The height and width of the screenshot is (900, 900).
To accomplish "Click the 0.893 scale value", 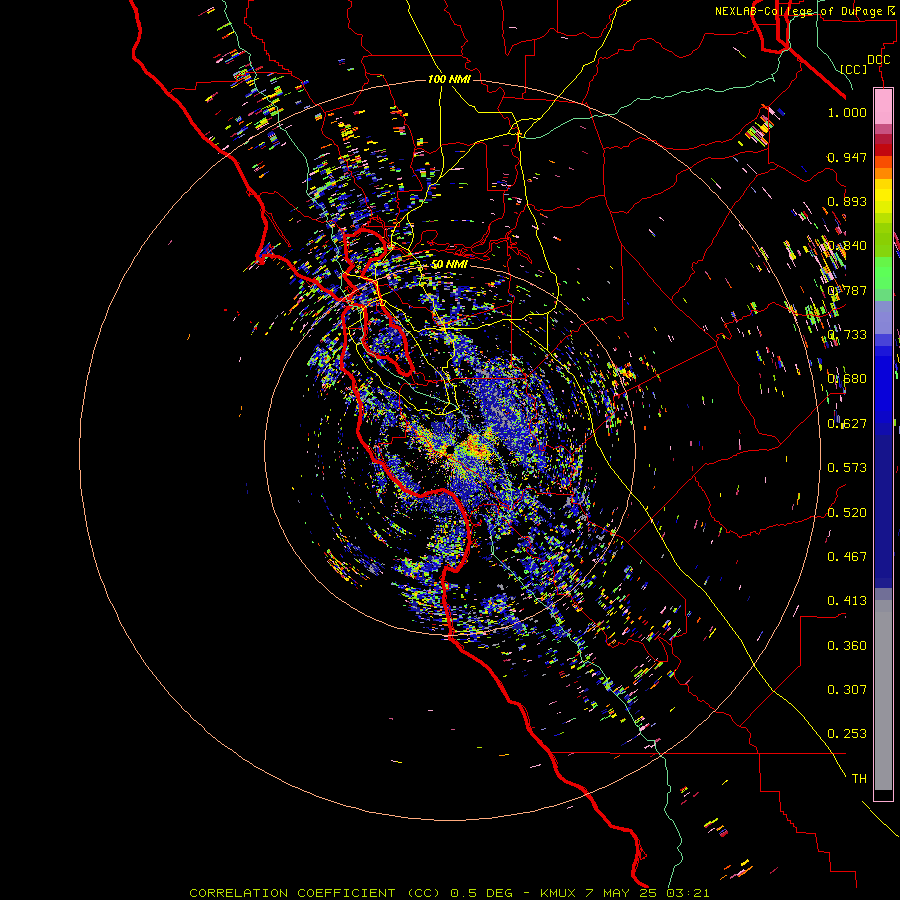I will point(847,201).
